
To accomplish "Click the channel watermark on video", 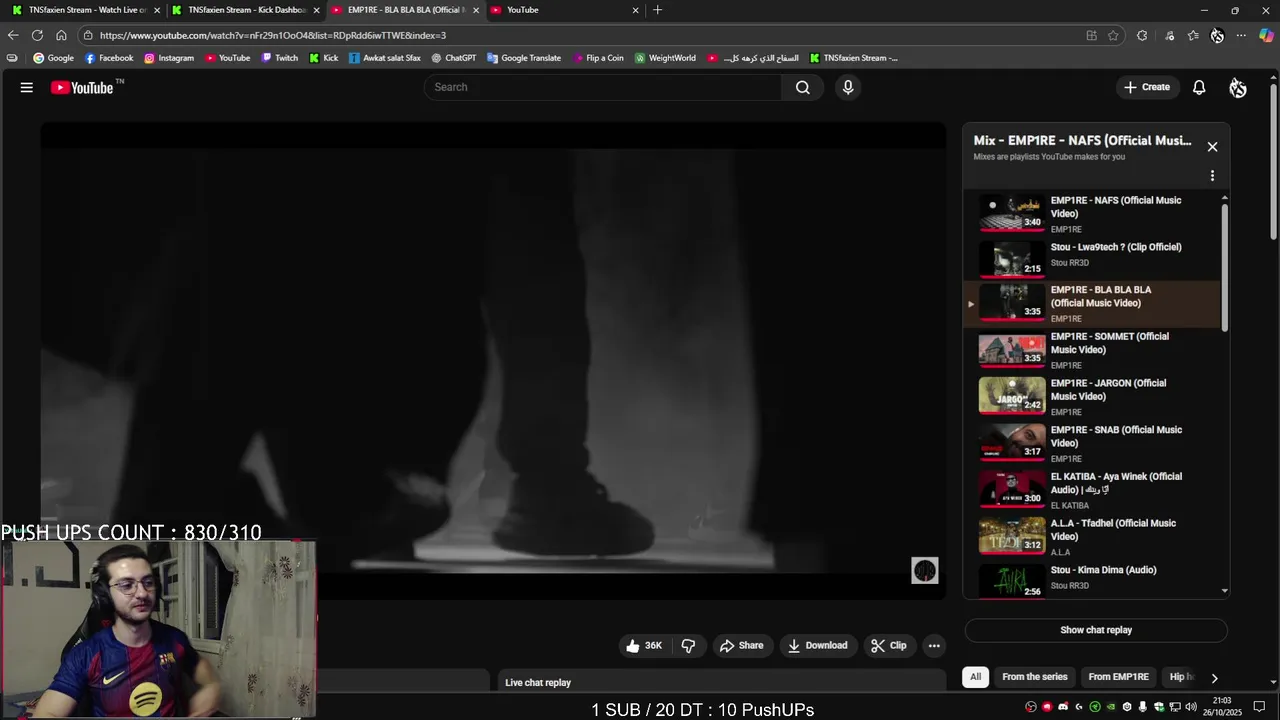I will [x=925, y=571].
